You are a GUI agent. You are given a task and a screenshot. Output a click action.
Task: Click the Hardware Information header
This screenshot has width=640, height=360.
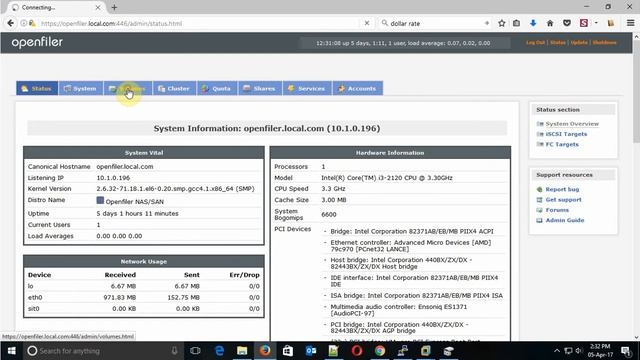(x=390, y=153)
